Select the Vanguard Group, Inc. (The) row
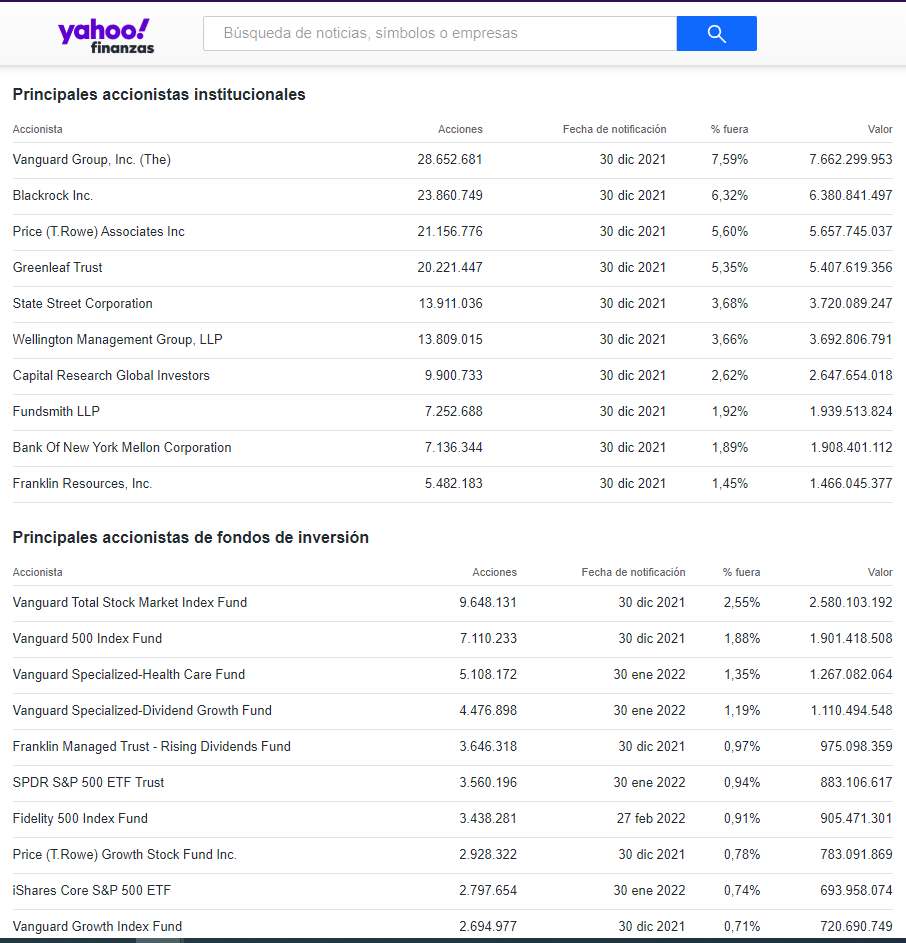The width and height of the screenshot is (906, 943). click(92, 160)
